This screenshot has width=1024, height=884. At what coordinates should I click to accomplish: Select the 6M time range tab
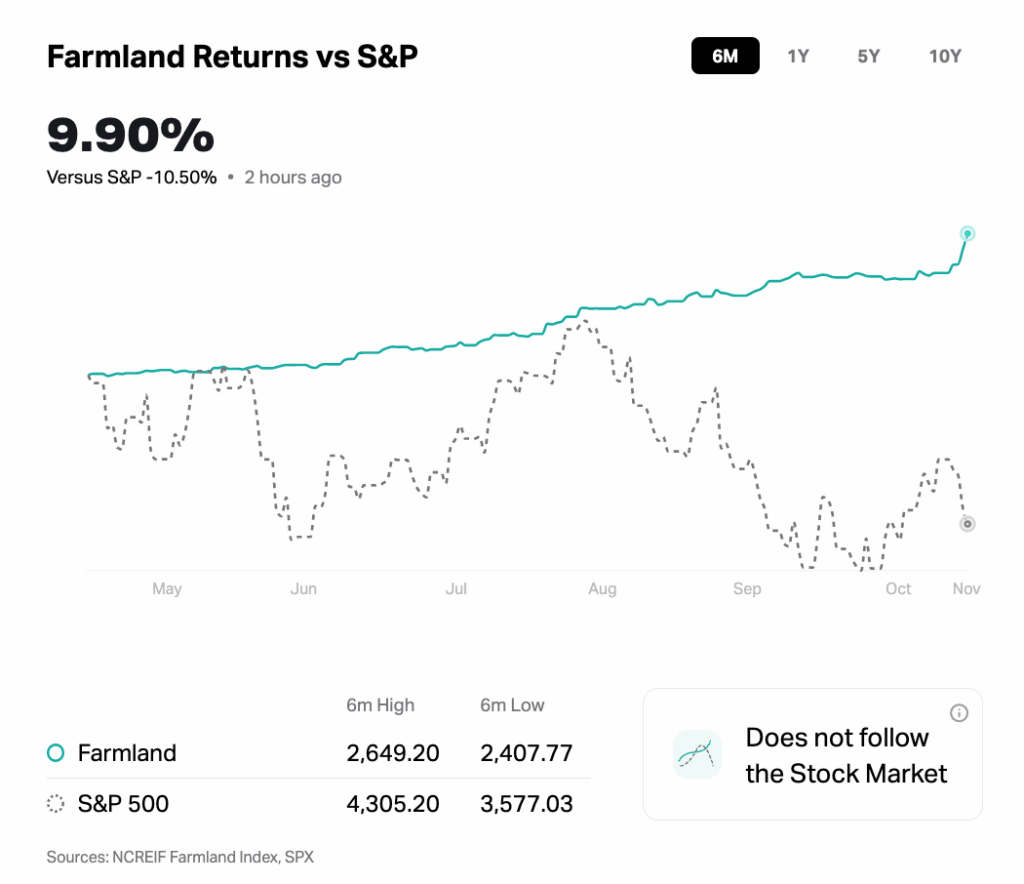725,56
